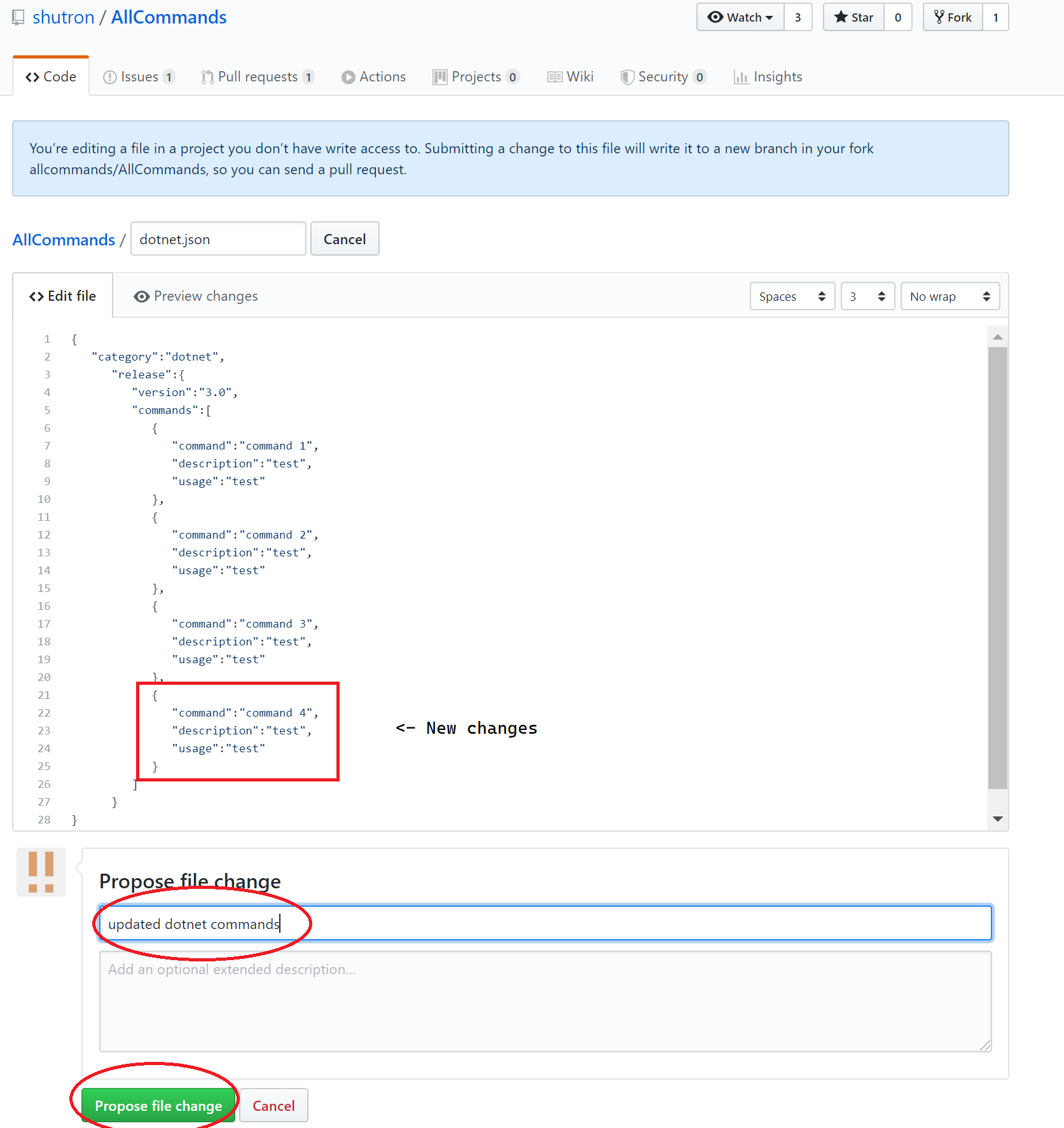Focus the commit message field 'updated dotnet commands'
1064x1128 pixels.
[545, 923]
